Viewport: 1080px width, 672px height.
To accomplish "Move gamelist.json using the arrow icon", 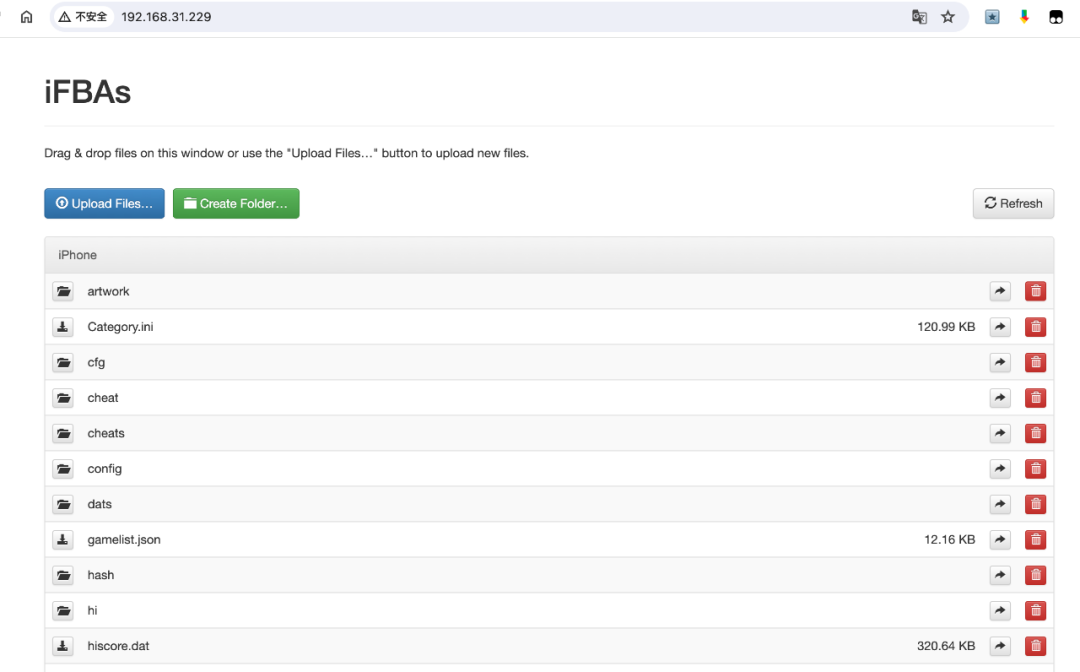I will click(x=1000, y=540).
